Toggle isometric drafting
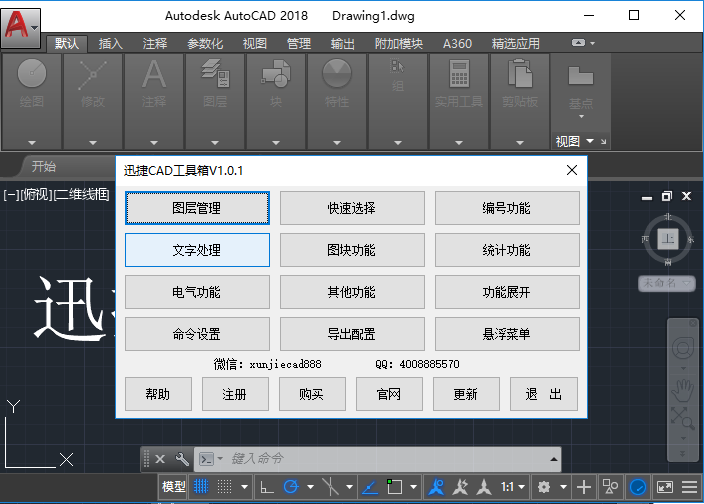704x504 pixels. point(330,487)
